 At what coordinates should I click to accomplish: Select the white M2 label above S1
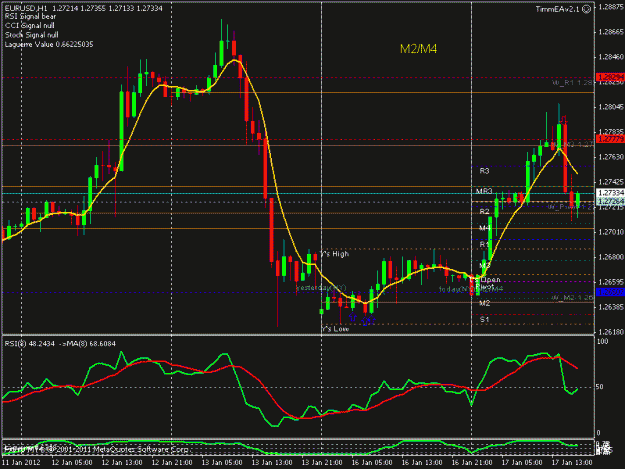484,303
